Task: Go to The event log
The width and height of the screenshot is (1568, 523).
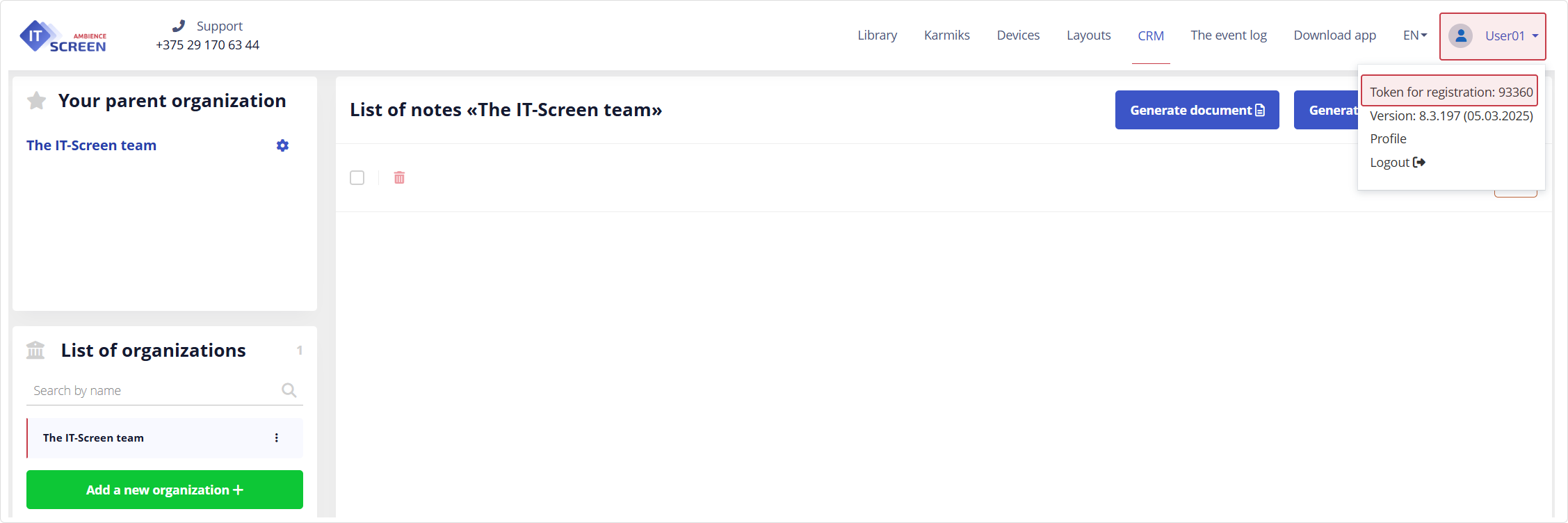Action: [x=1228, y=35]
